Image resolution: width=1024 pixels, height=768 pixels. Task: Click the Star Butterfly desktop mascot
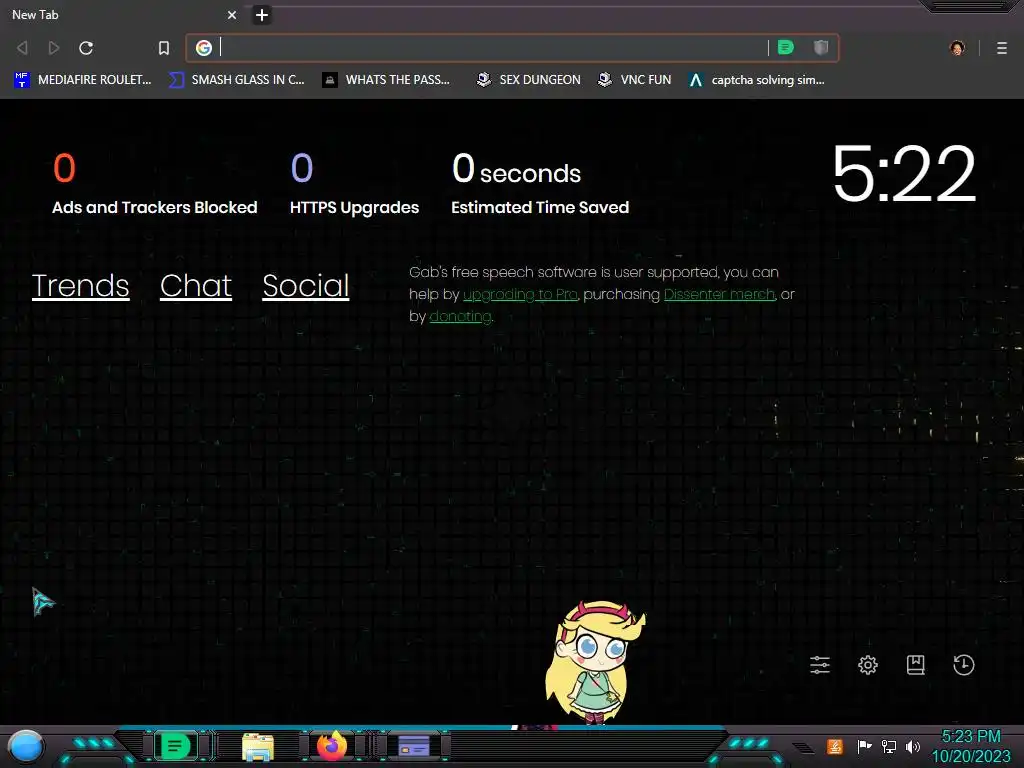pyautogui.click(x=594, y=663)
